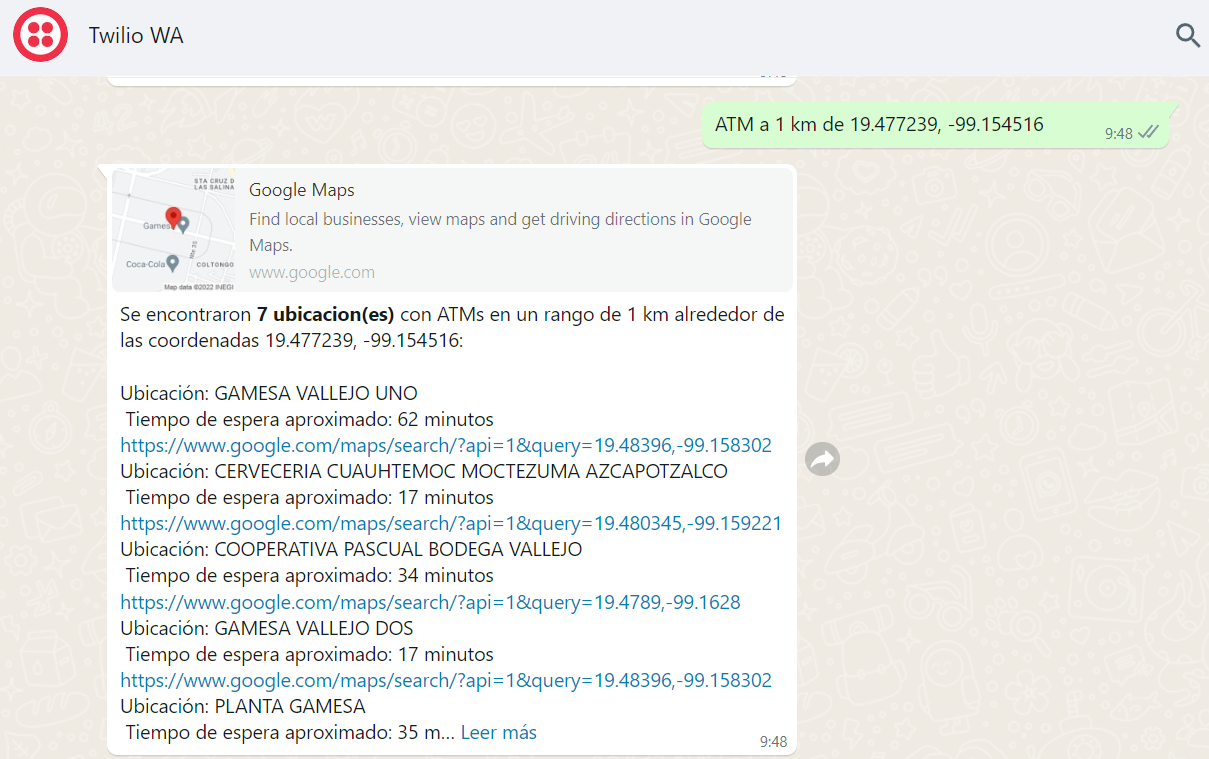
Task: Click the map thumbnail in the Google Maps preview
Action: [x=173, y=229]
